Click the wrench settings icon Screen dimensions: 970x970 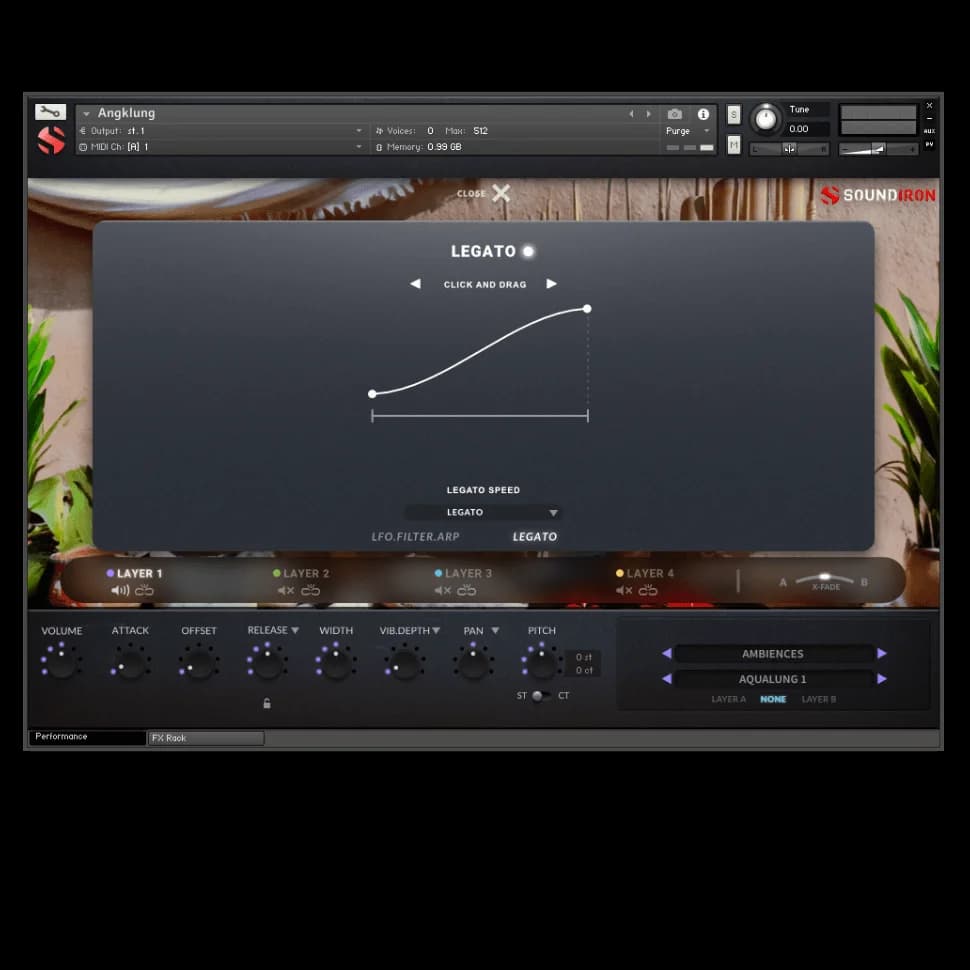click(x=50, y=112)
